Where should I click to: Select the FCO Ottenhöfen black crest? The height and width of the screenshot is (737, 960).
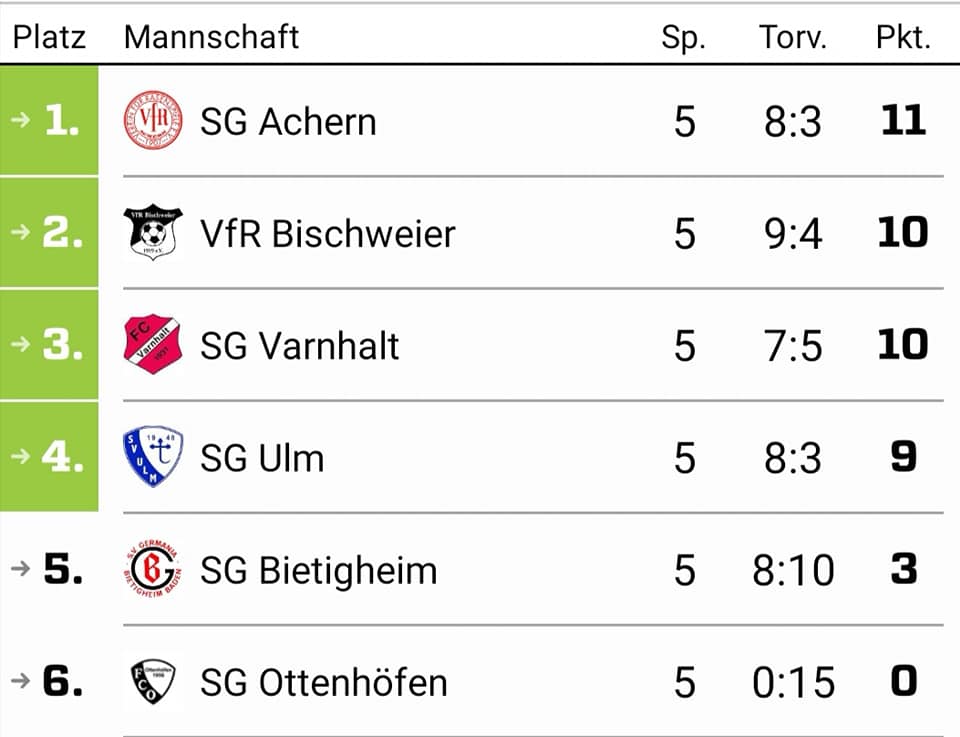click(153, 681)
